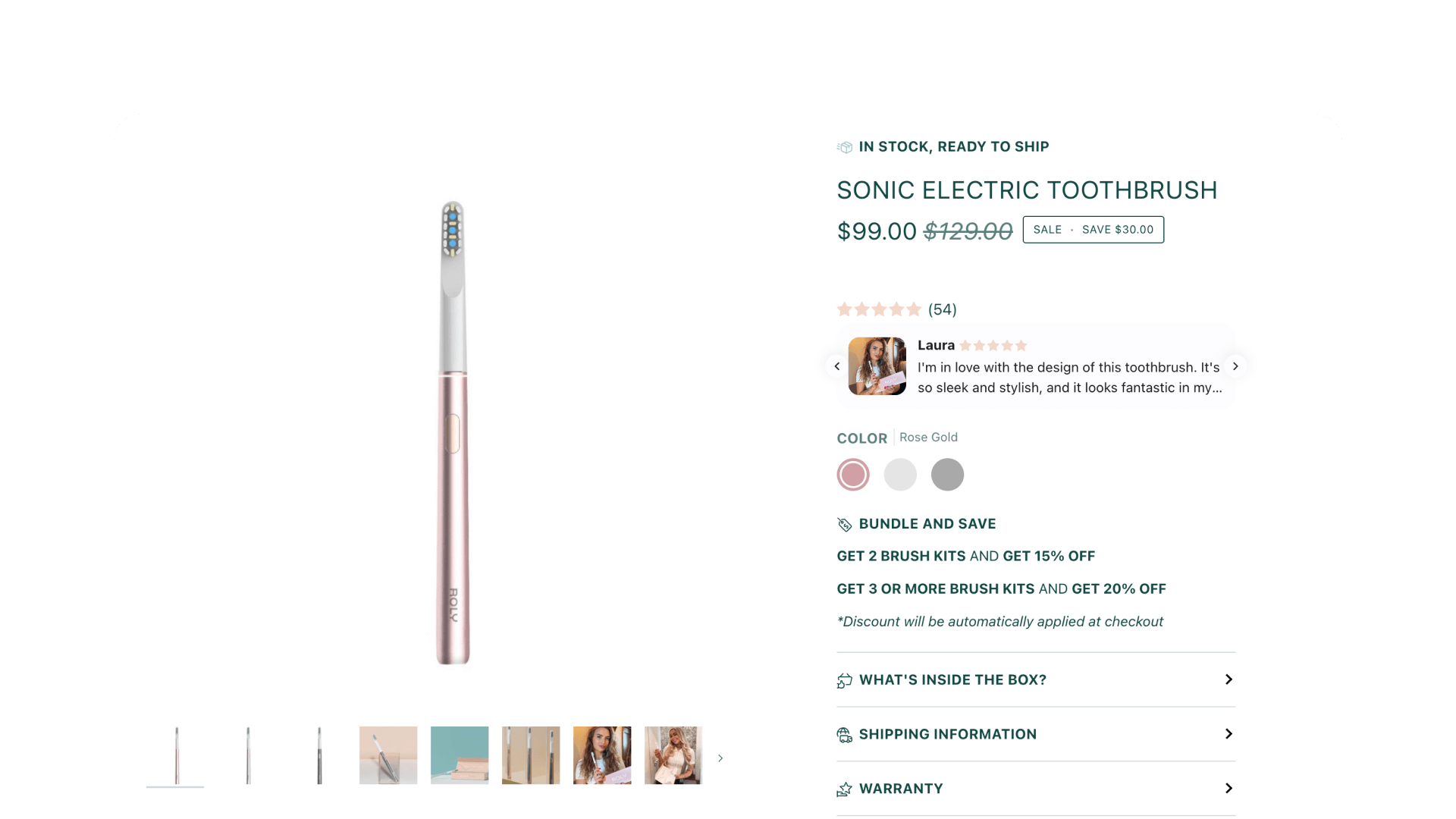Expand the Warranty section chevron
This screenshot has width=1456, height=819.
coord(1228,789)
